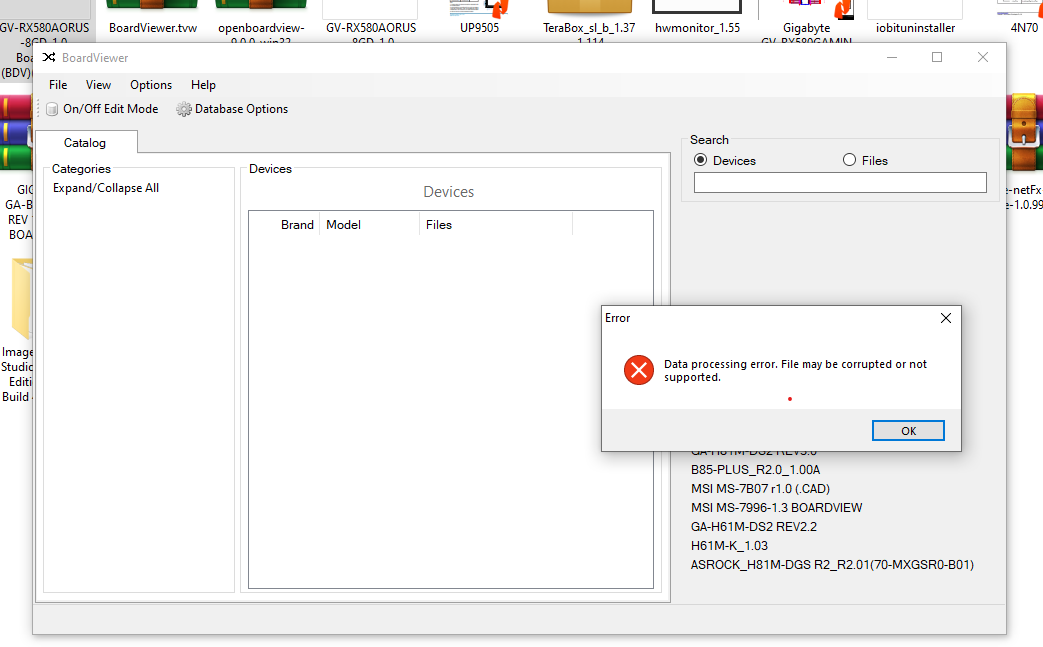Select the Files search radio button

pyautogui.click(x=849, y=160)
